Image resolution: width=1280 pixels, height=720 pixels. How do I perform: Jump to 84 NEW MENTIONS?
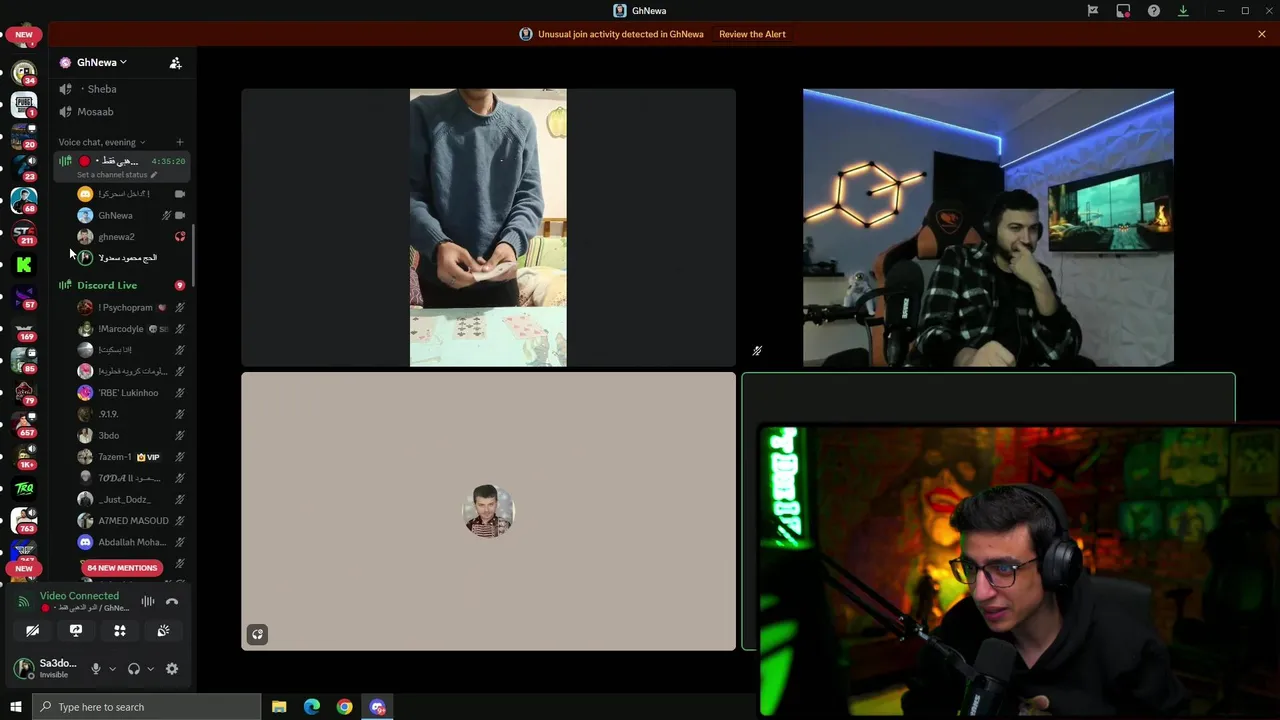pyautogui.click(x=122, y=568)
